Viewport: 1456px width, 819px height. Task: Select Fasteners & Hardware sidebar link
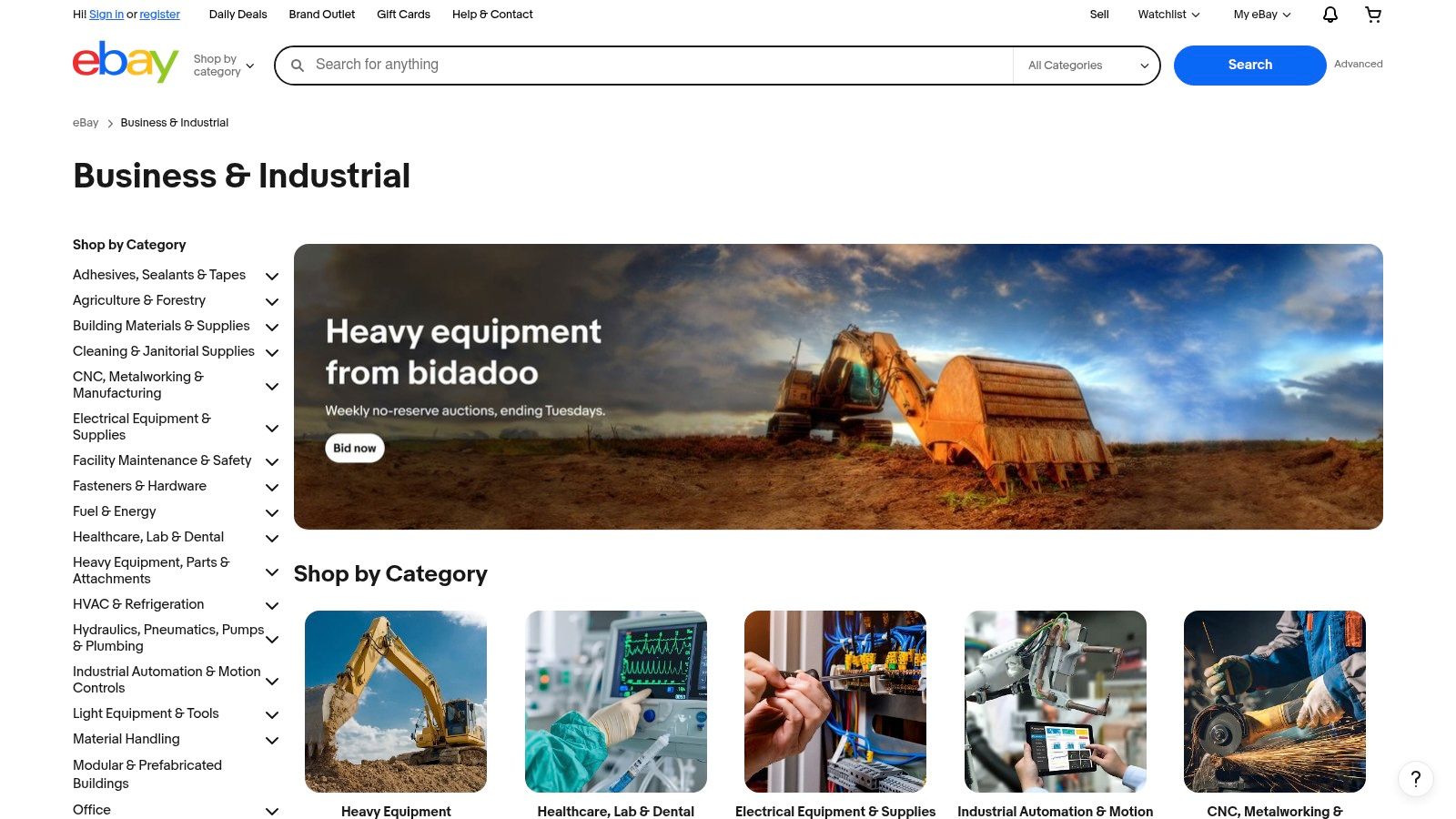coord(139,486)
